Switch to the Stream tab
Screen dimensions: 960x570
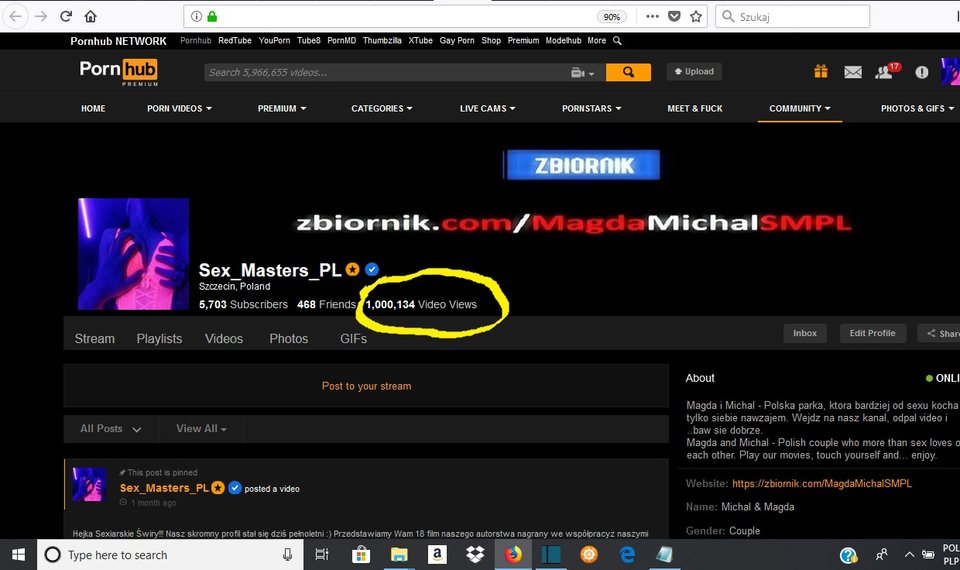(x=94, y=339)
